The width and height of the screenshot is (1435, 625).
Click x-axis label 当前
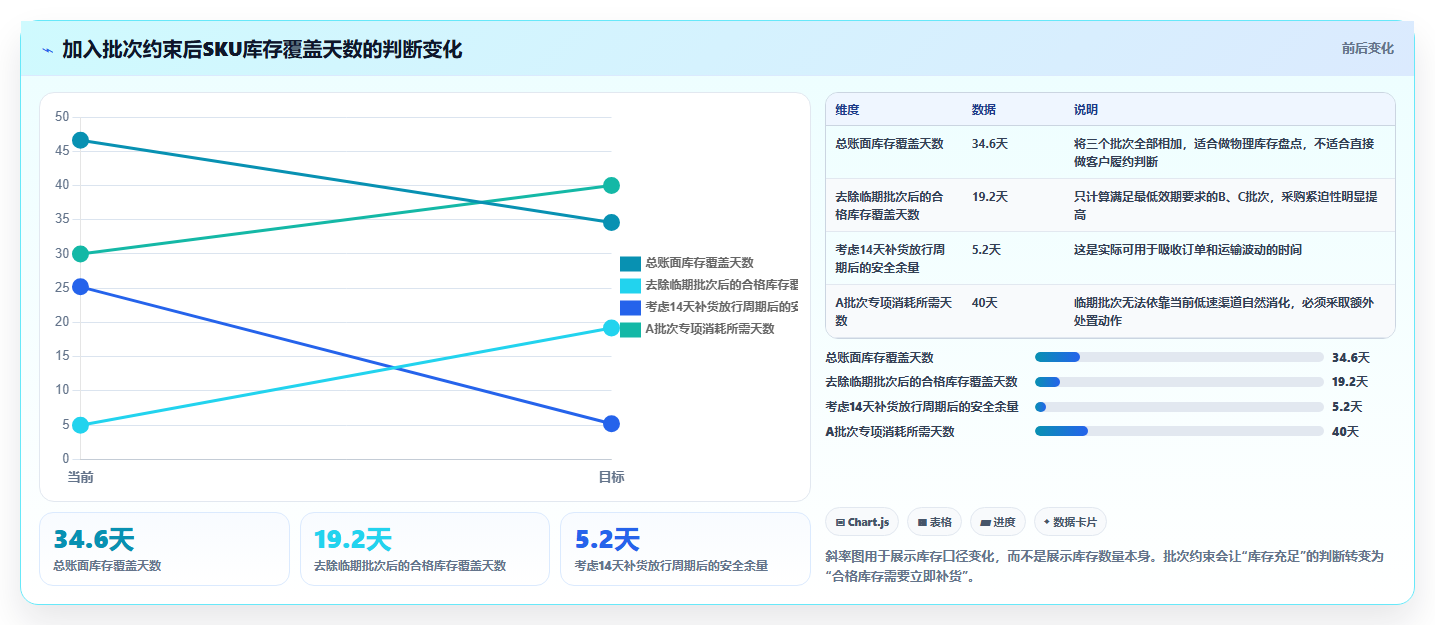tap(81, 477)
